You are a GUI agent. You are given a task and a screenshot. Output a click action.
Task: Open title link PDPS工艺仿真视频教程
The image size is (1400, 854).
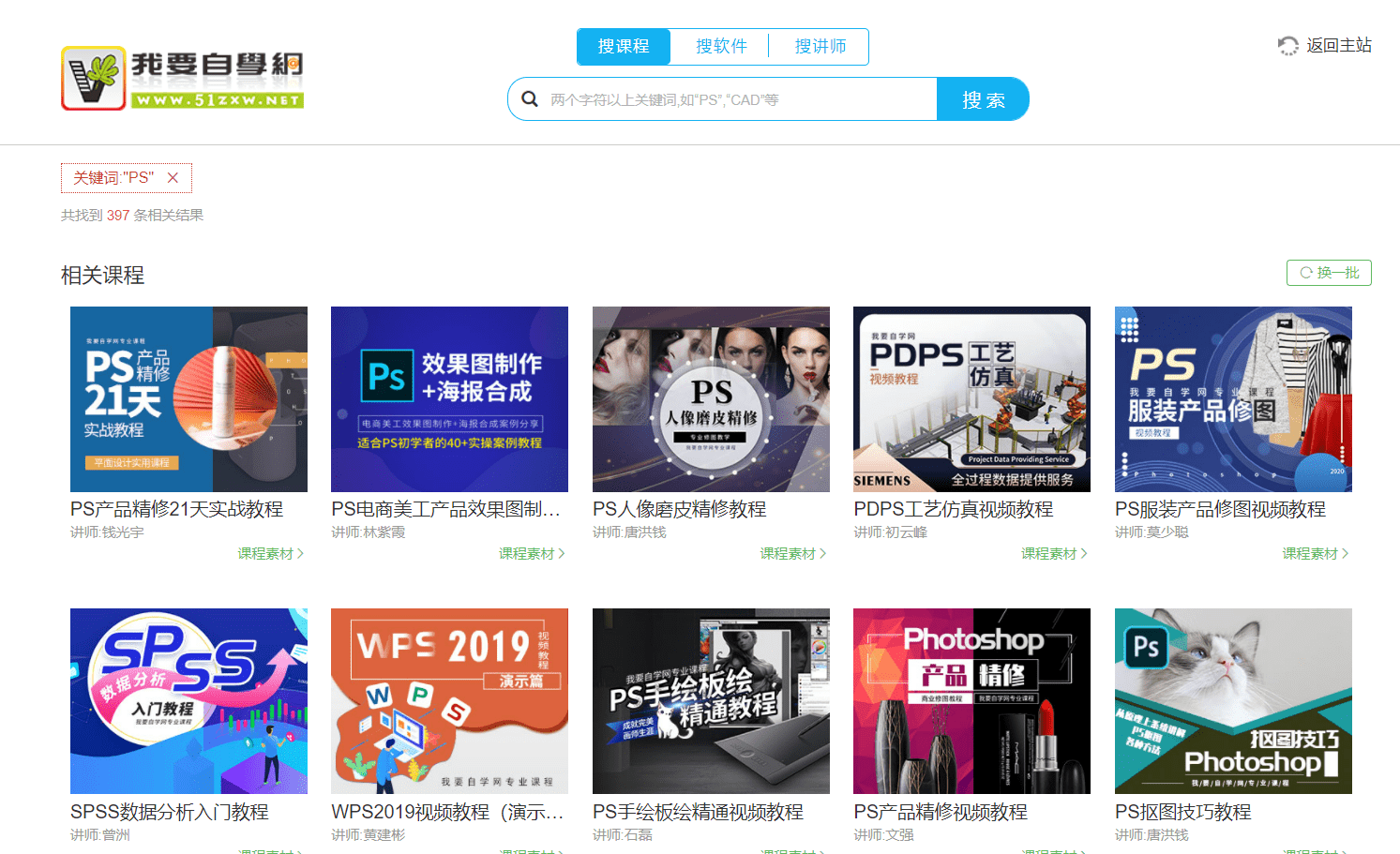tap(954, 509)
